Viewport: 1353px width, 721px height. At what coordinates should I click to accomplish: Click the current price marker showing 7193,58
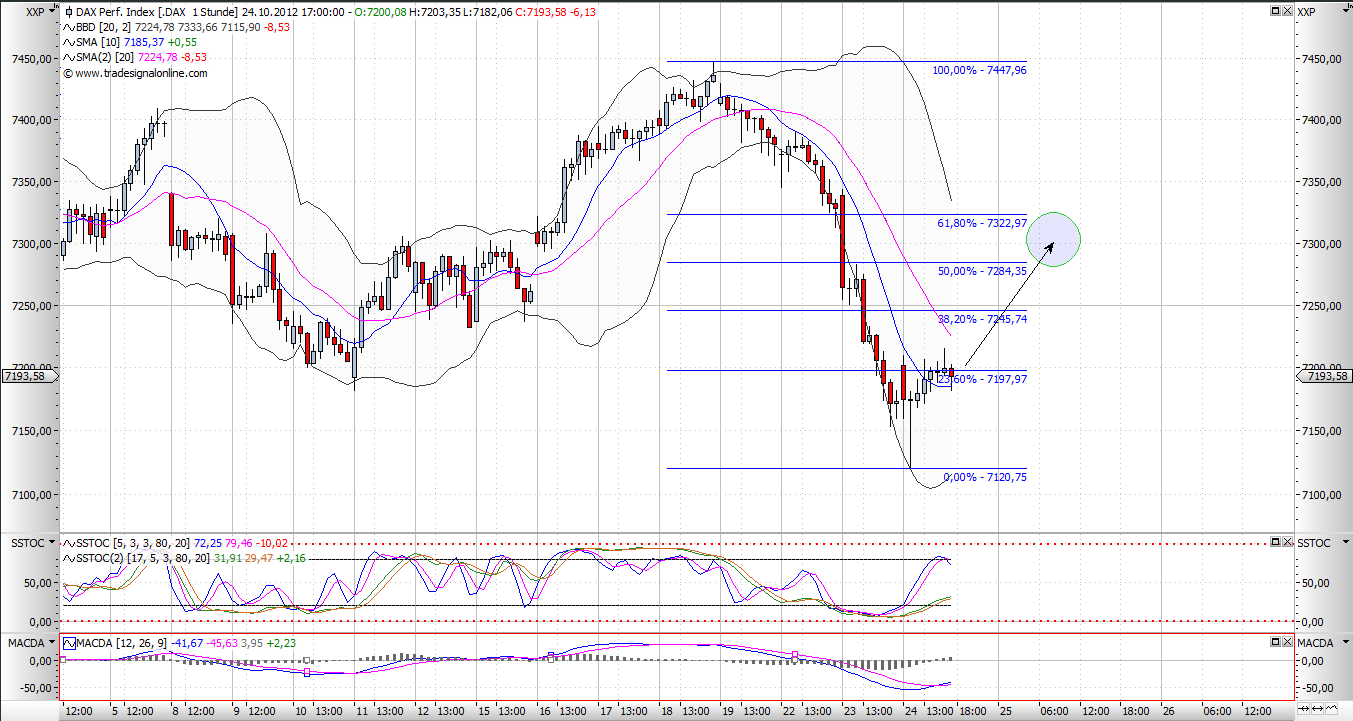coord(23,375)
